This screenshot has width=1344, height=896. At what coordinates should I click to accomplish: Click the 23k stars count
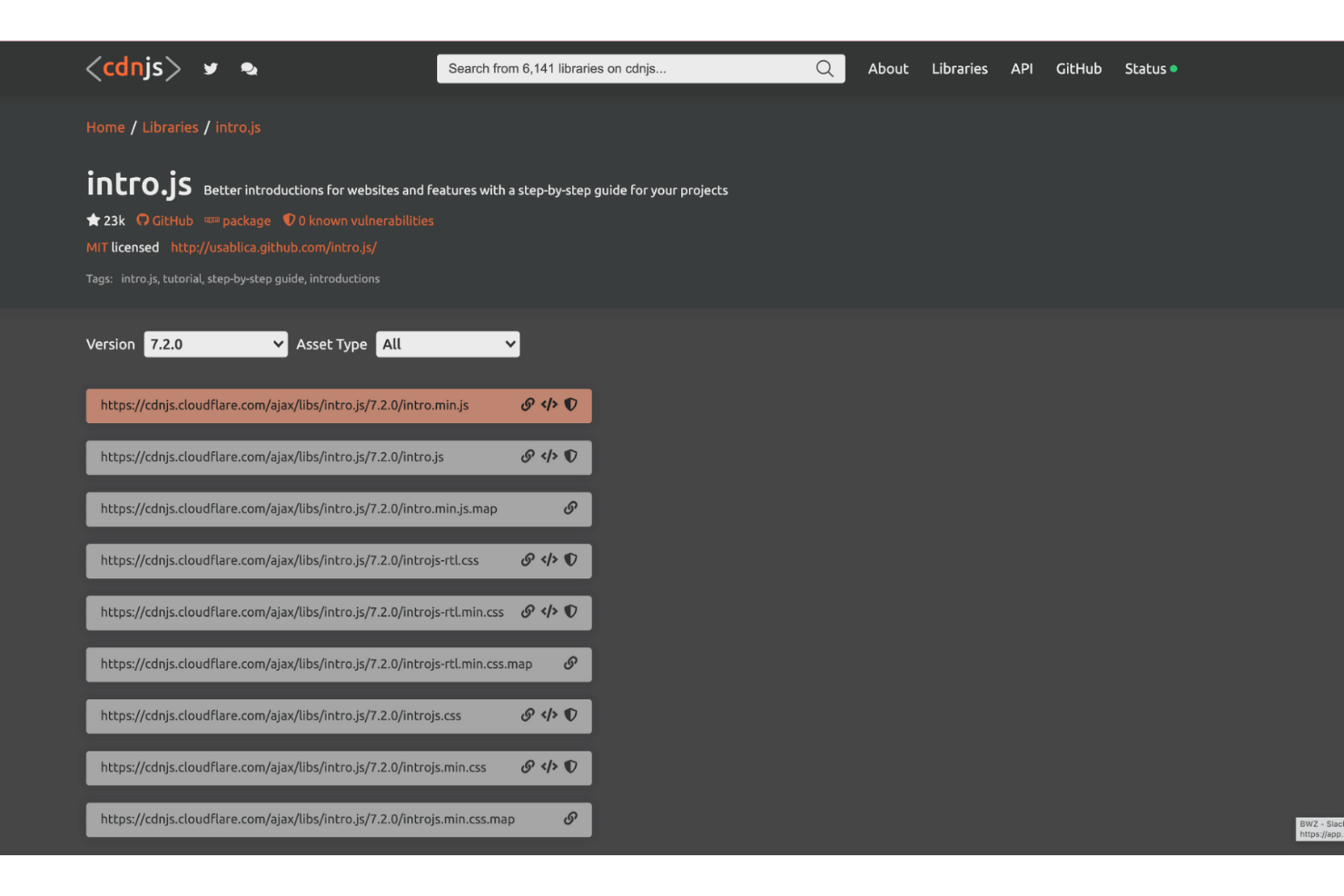[x=106, y=221]
